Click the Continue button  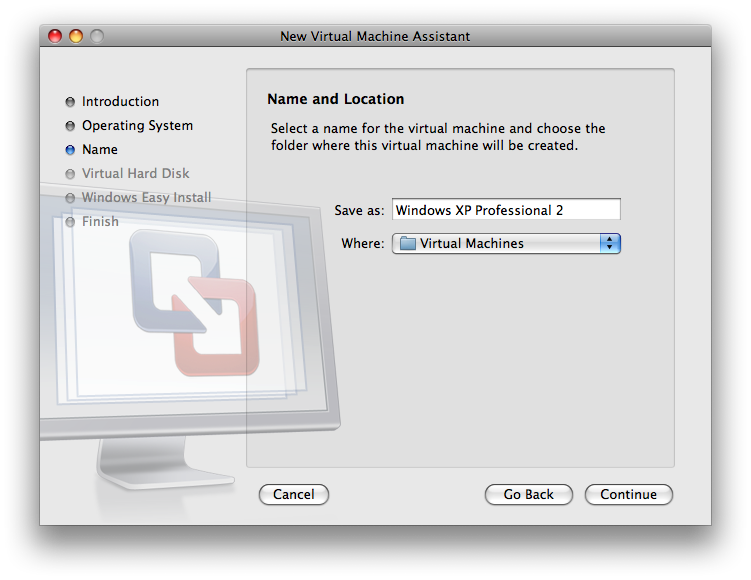(628, 494)
